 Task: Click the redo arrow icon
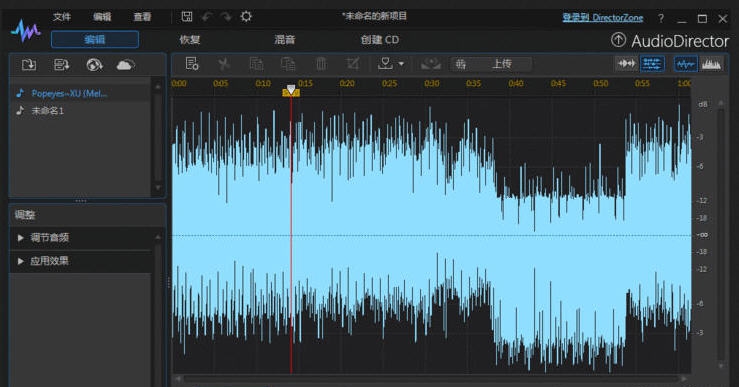[226, 17]
